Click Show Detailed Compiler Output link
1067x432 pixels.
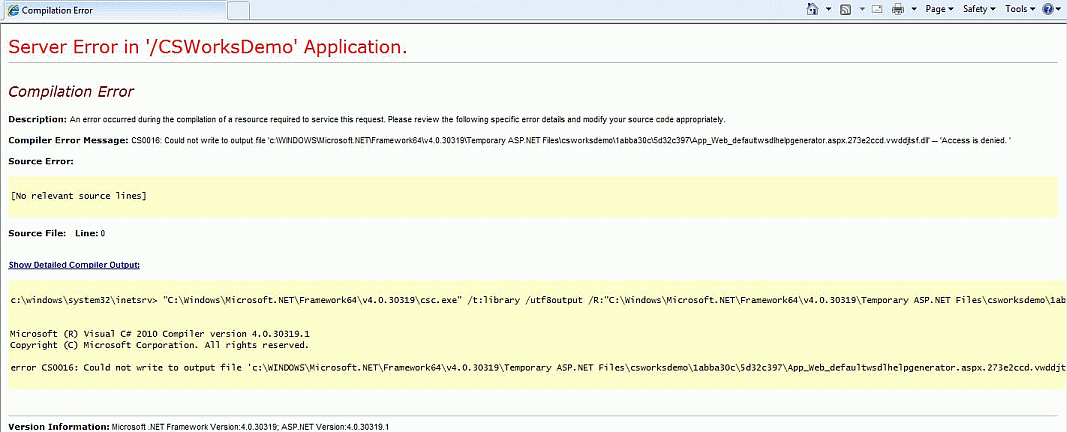(x=74, y=265)
